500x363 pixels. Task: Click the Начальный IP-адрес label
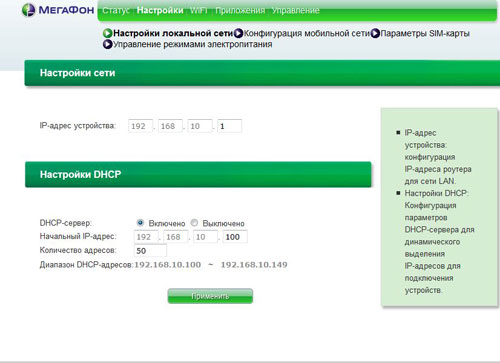point(78,236)
